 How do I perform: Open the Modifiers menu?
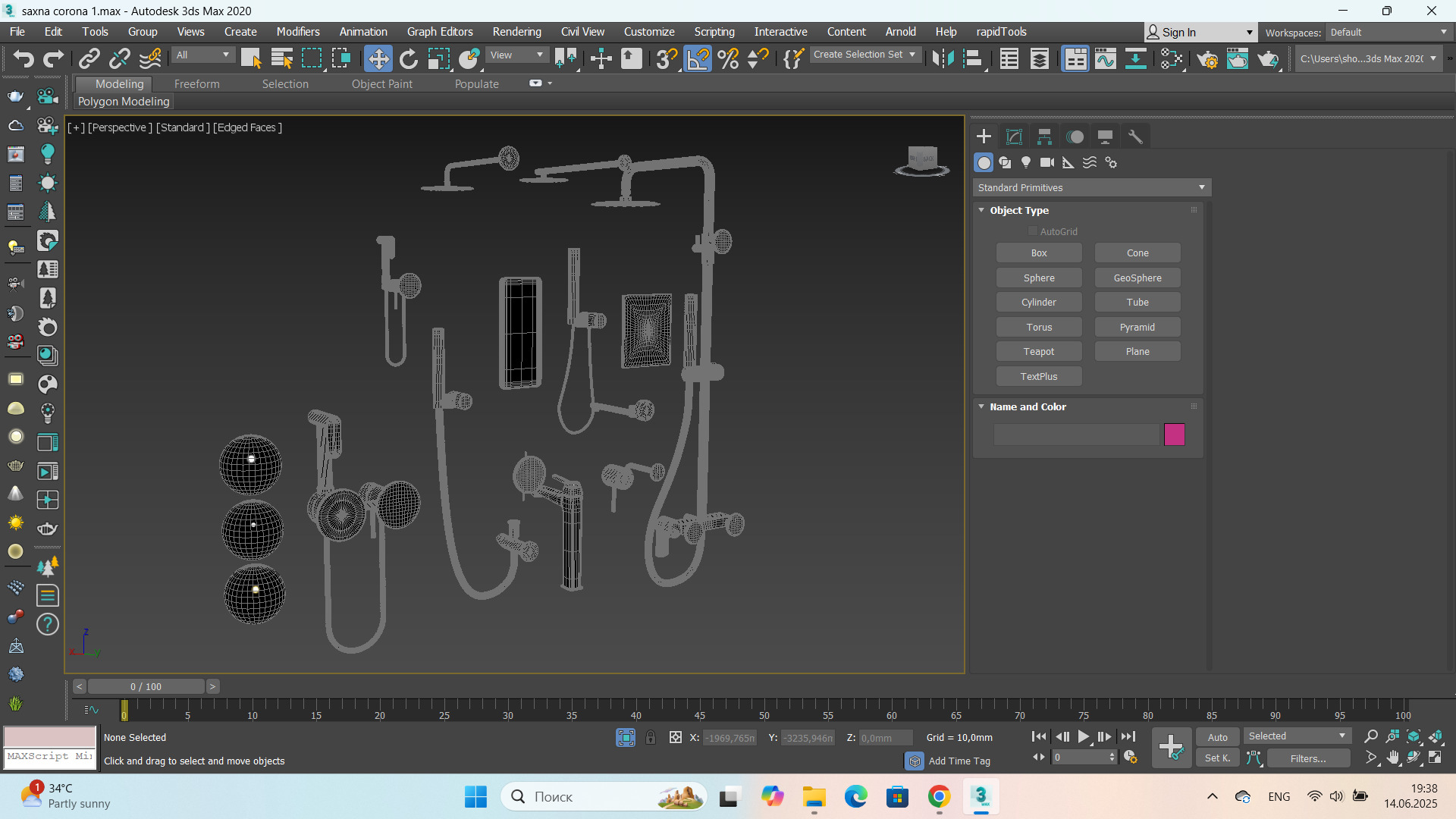(x=298, y=31)
